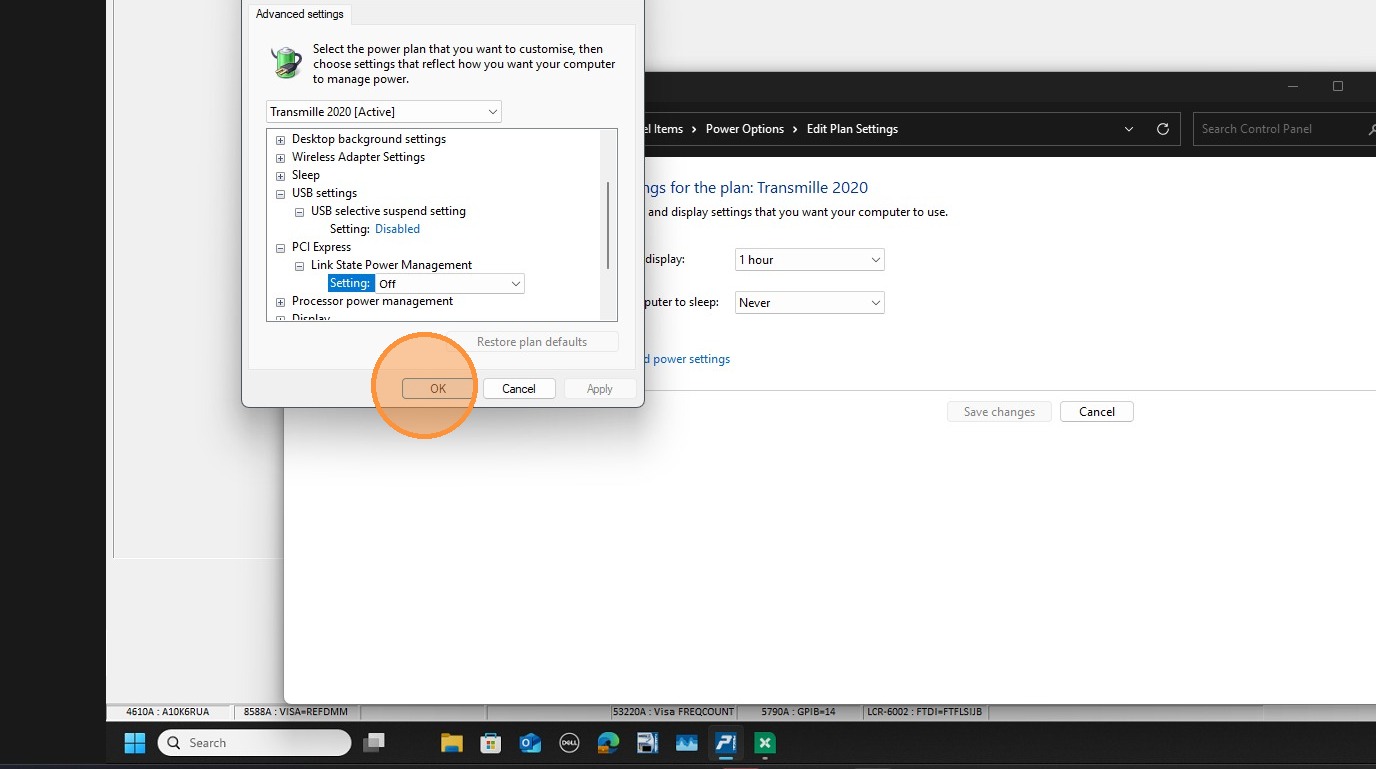This screenshot has width=1376, height=769.
Task: Open Microsoft Store from the taskbar
Action: 490,743
